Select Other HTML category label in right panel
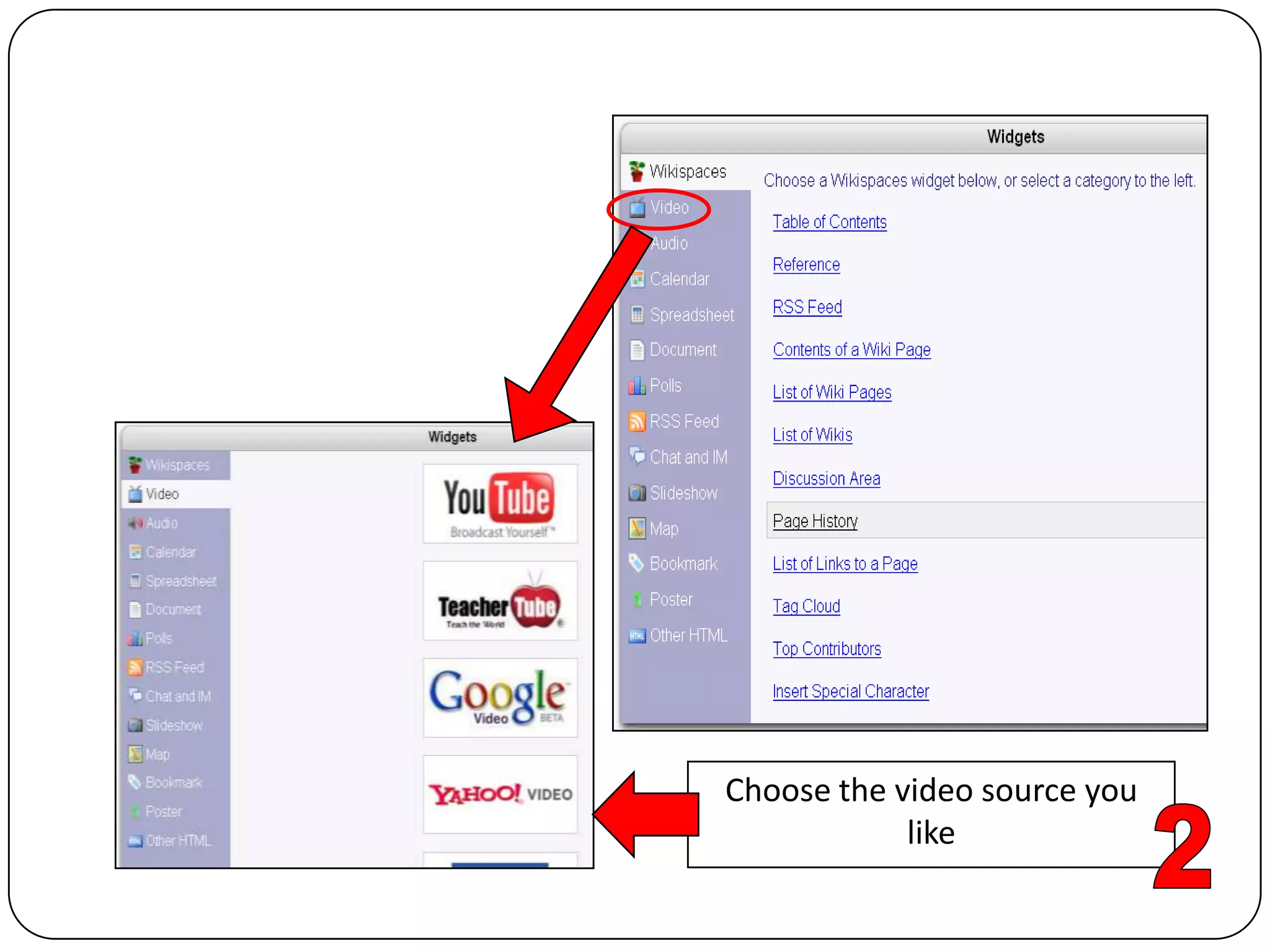 pyautogui.click(x=688, y=636)
